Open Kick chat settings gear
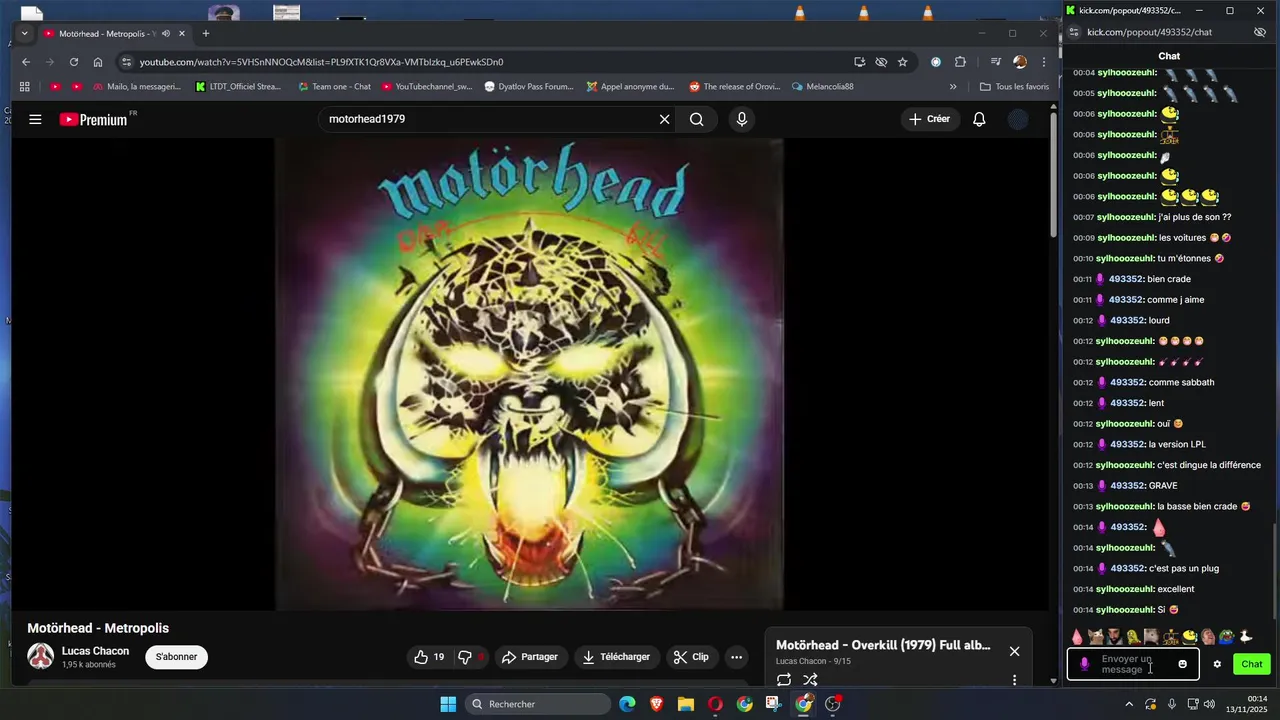Image resolution: width=1280 pixels, height=720 pixels. [x=1217, y=664]
